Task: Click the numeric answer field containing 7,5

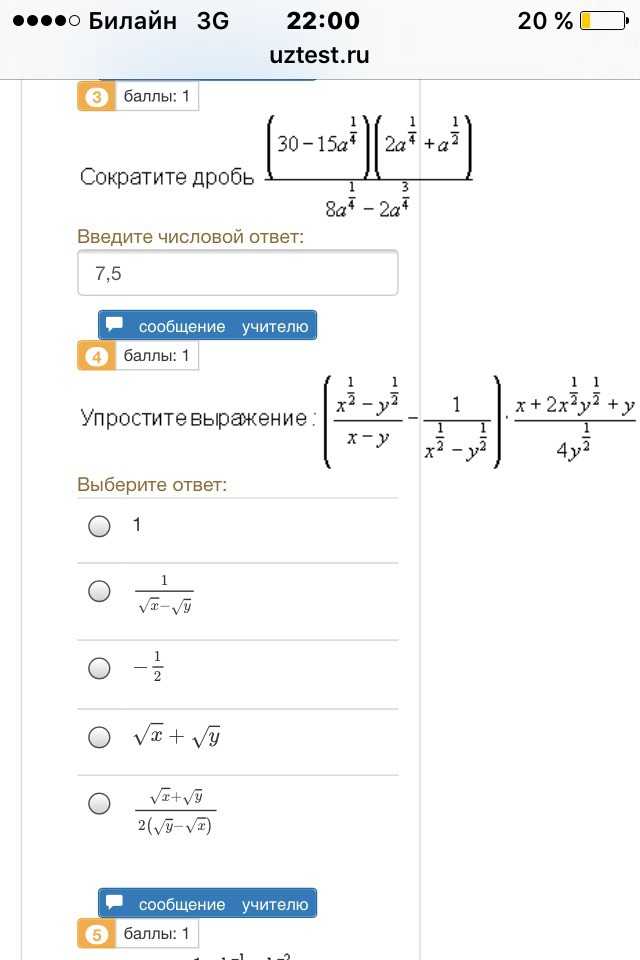Action: pos(238,273)
